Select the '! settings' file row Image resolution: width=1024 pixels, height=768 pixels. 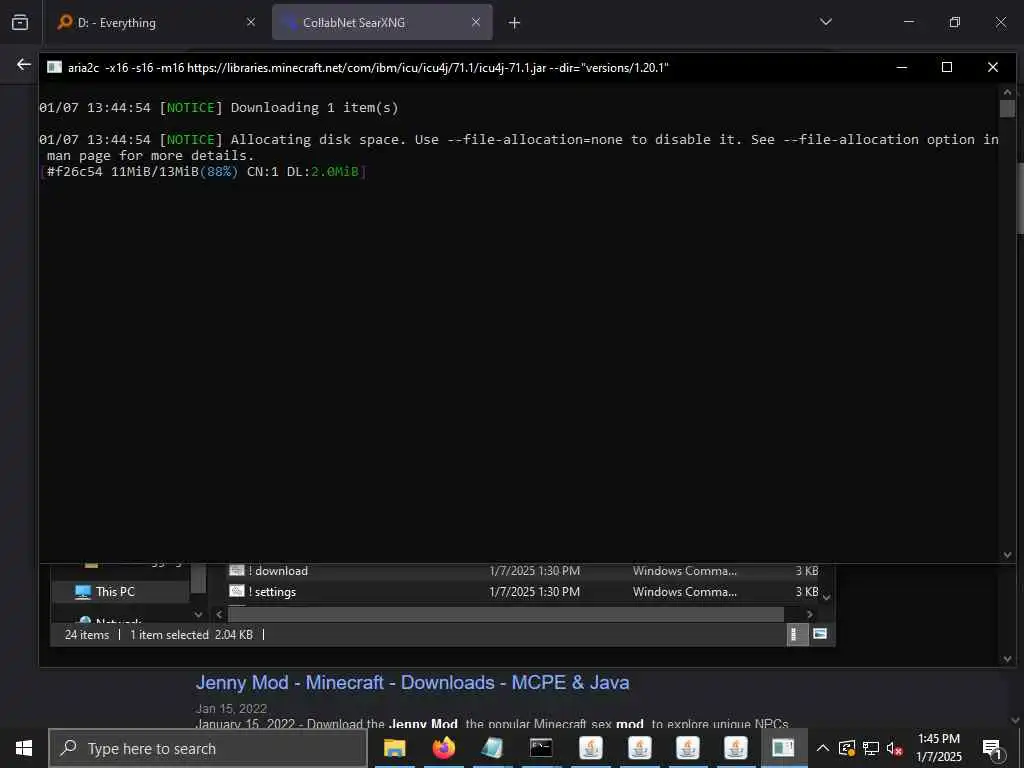pyautogui.click(x=522, y=592)
